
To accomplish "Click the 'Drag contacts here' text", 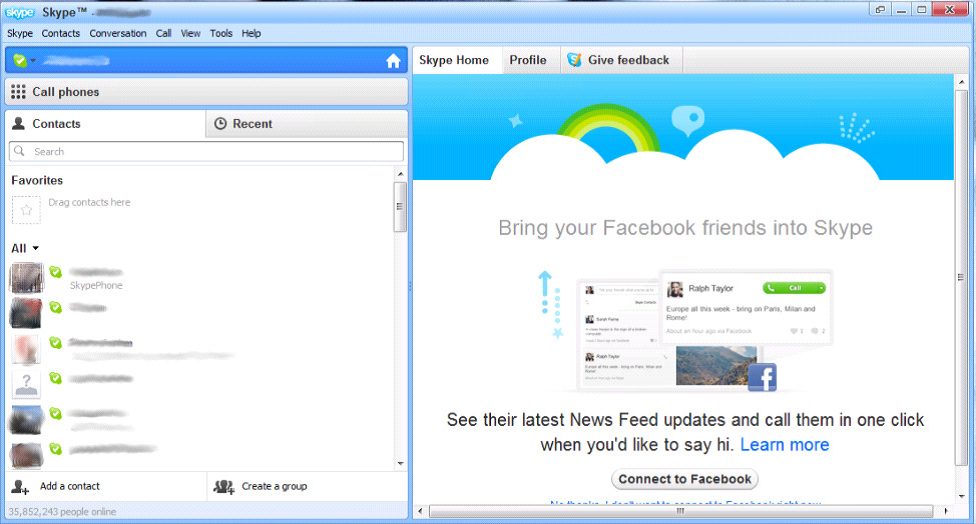I will click(90, 202).
